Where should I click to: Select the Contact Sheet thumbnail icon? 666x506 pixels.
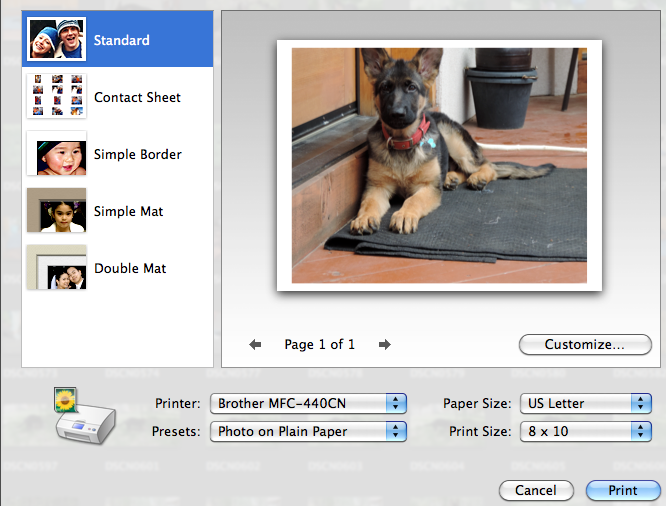[x=56, y=96]
